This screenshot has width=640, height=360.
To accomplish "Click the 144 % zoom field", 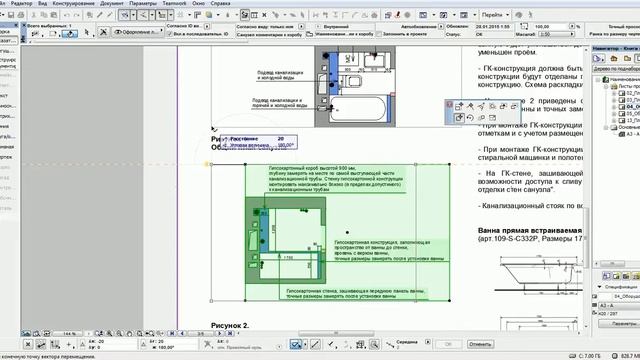I will 69,333.
